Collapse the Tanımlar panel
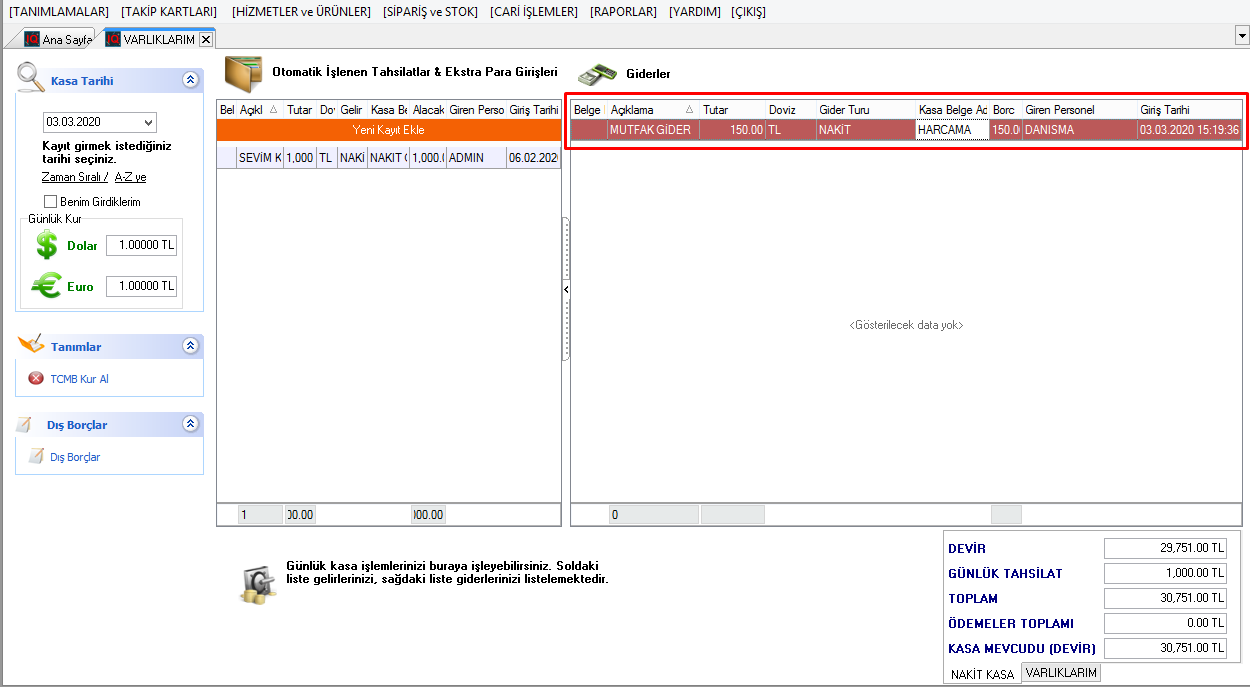The image size is (1250, 687). tap(190, 346)
